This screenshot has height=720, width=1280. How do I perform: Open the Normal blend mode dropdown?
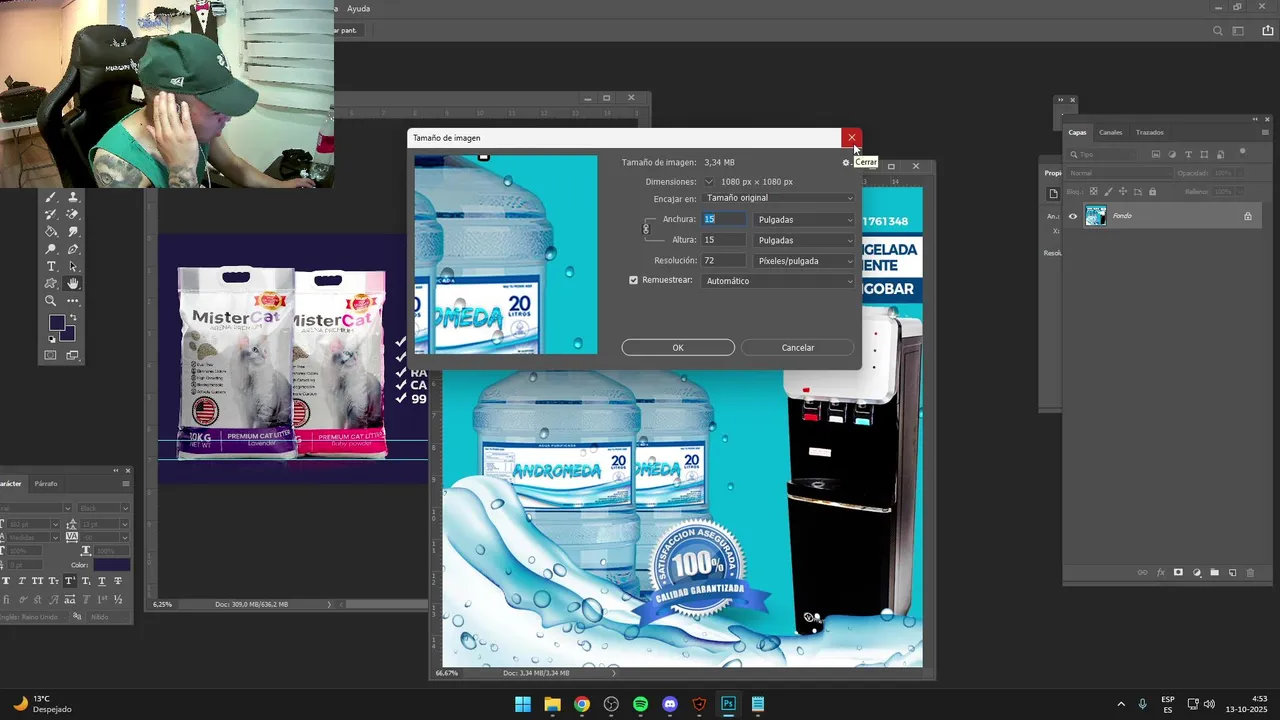click(1120, 173)
